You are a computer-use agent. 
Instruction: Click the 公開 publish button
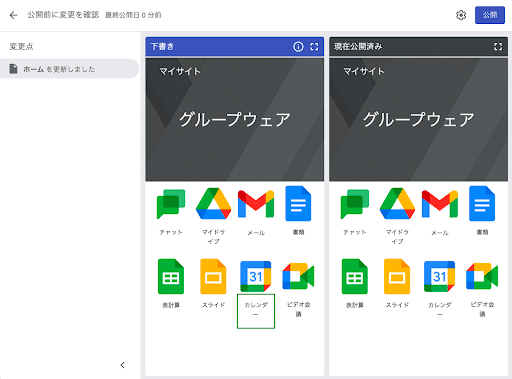tap(490, 15)
